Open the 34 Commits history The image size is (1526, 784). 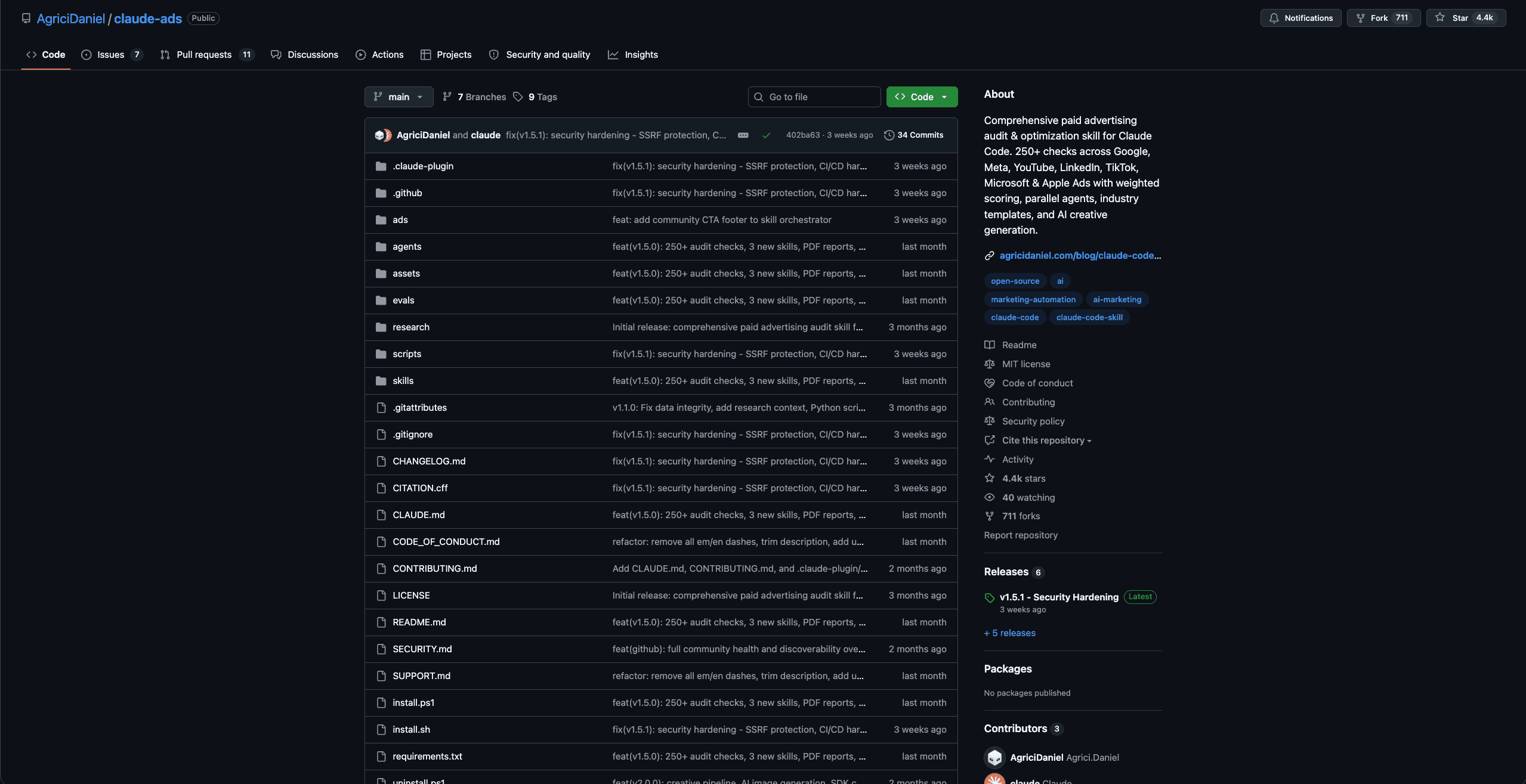(913, 135)
